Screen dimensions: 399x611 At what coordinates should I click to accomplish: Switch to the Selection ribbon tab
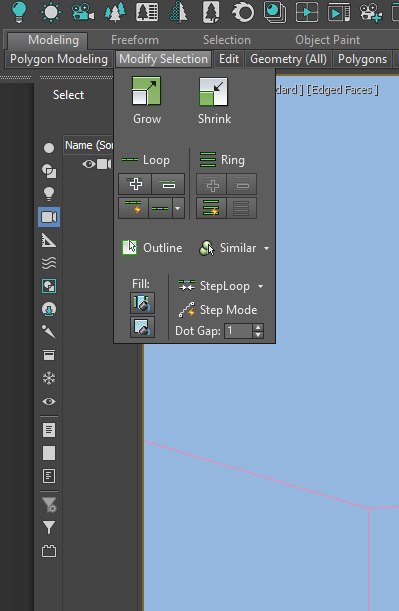pyautogui.click(x=227, y=40)
